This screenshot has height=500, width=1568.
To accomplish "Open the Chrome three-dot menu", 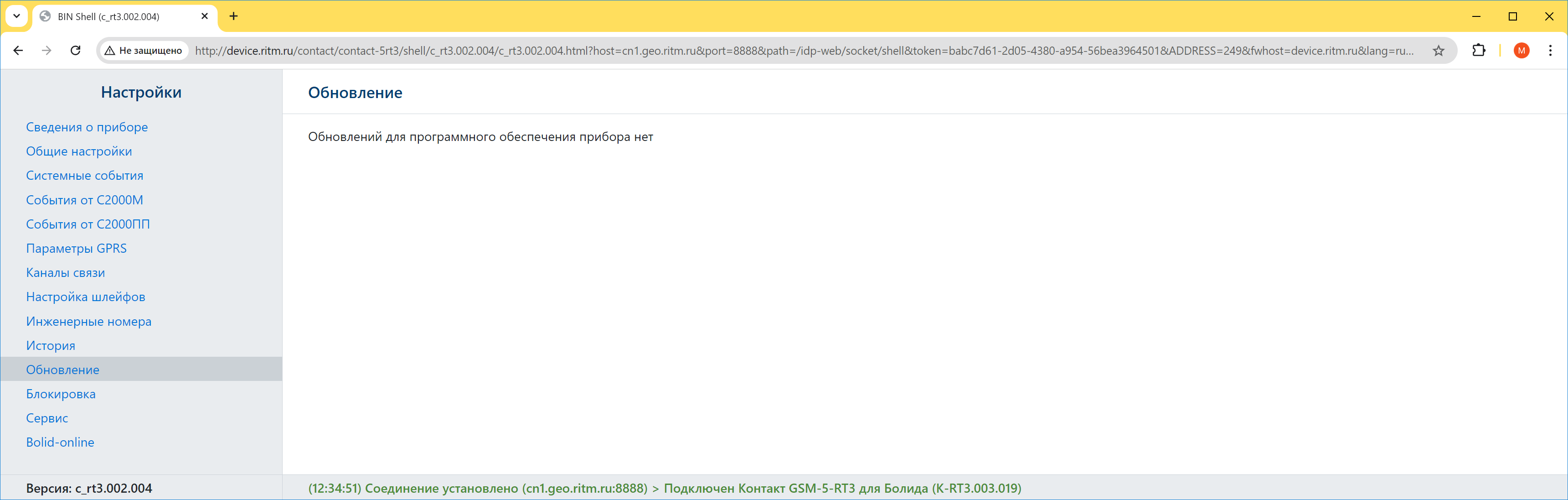I will [x=1550, y=51].
